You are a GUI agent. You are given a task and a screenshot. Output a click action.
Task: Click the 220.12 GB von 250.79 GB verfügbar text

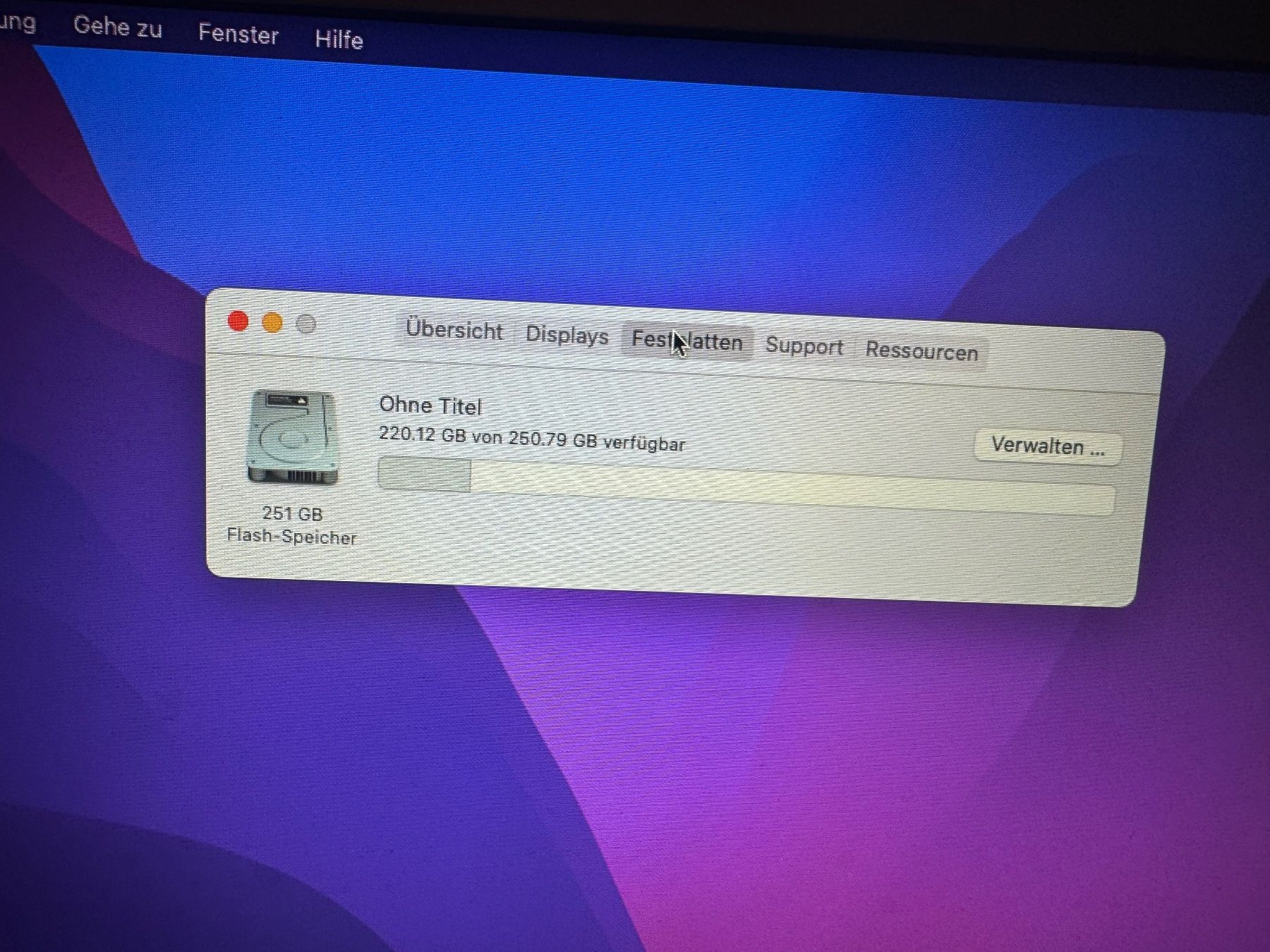click(x=532, y=438)
